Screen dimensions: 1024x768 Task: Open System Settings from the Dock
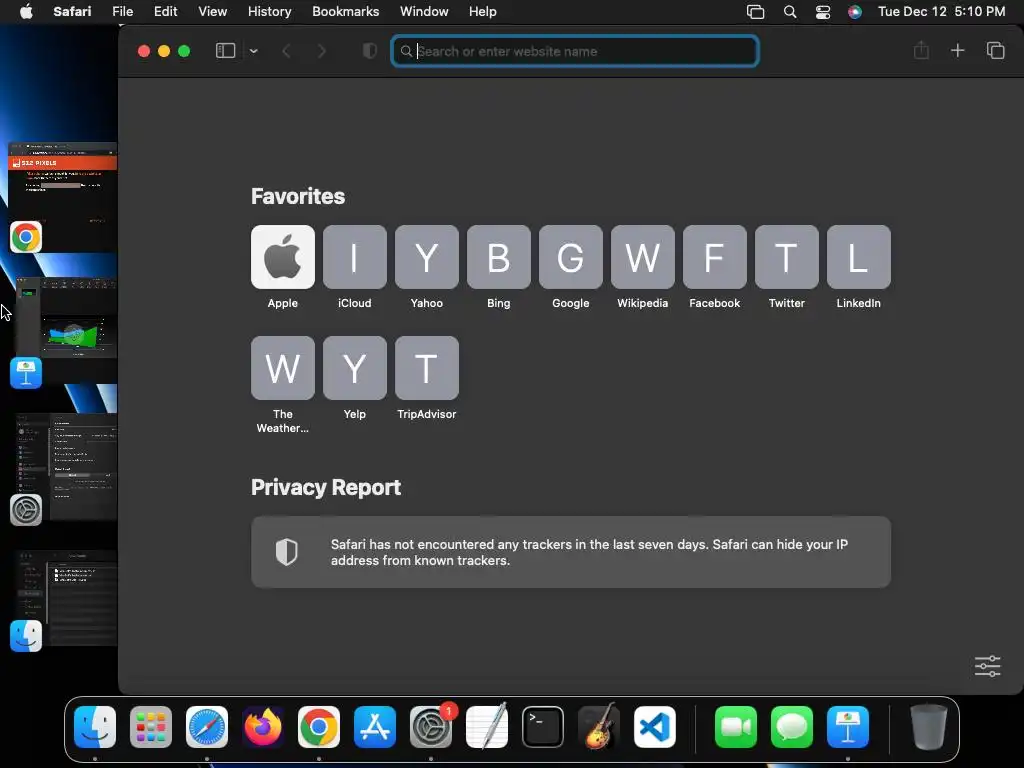coord(431,727)
